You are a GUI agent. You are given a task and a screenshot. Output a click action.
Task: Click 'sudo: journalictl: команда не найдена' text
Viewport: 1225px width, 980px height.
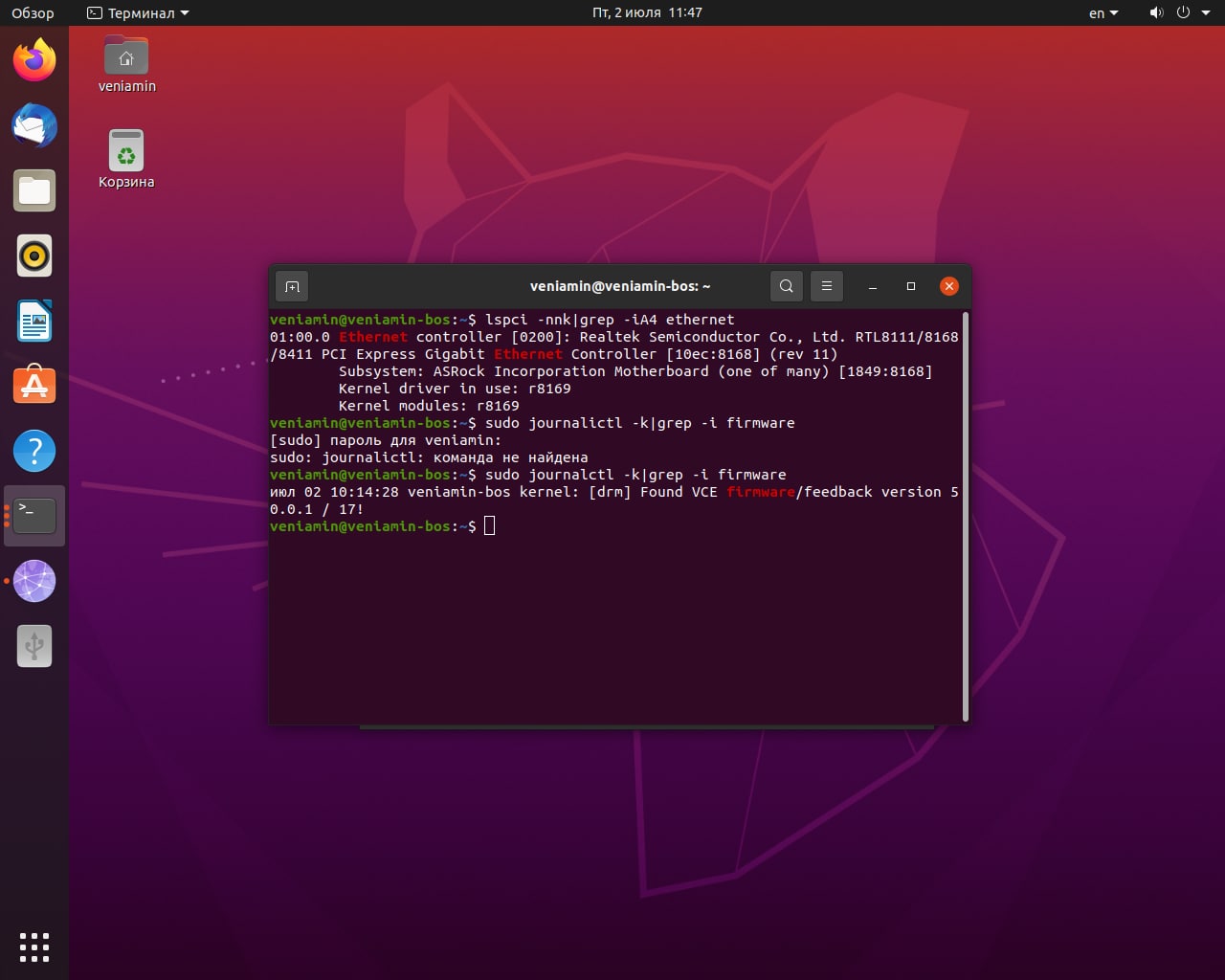click(429, 457)
